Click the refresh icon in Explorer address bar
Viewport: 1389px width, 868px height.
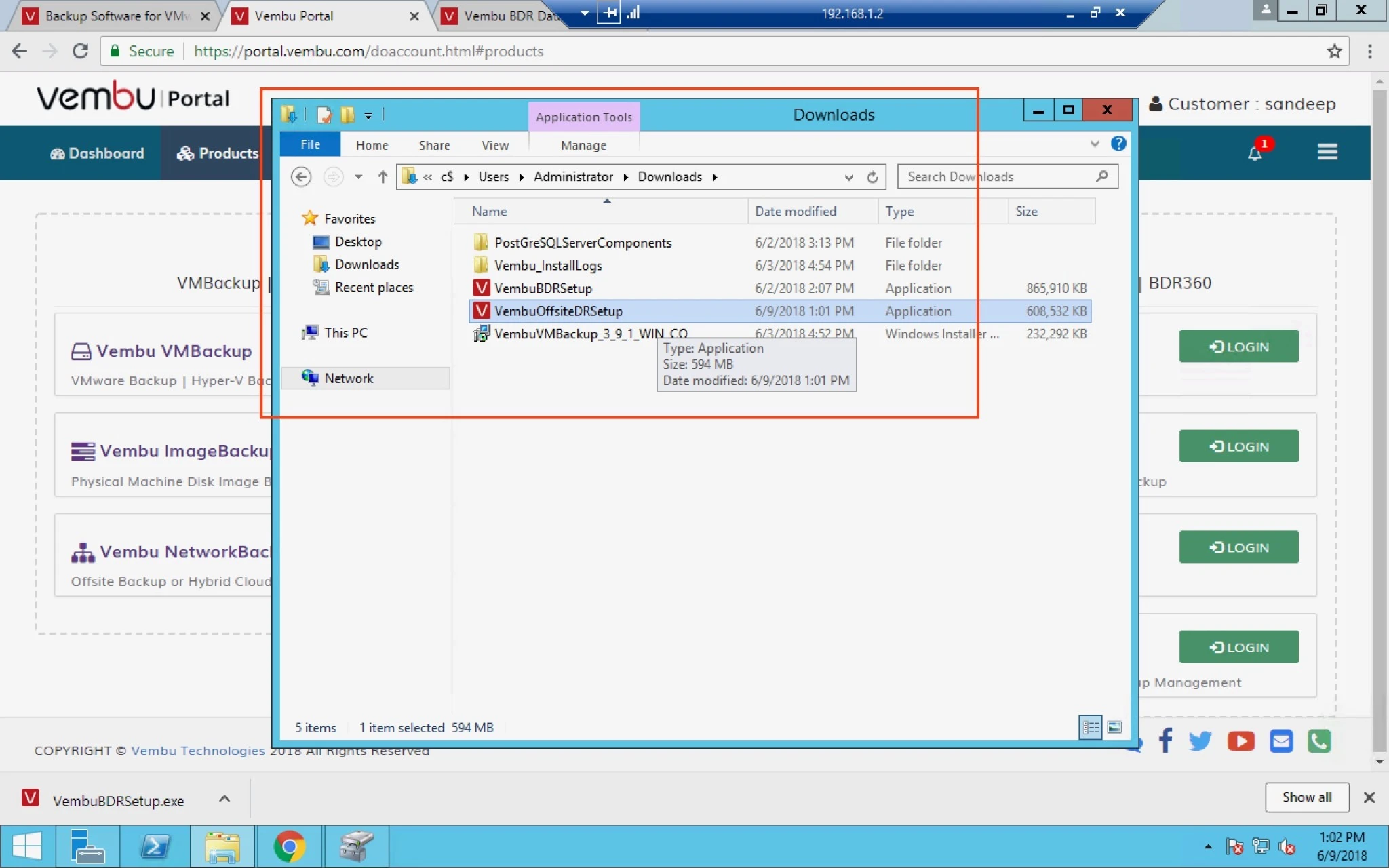[872, 177]
